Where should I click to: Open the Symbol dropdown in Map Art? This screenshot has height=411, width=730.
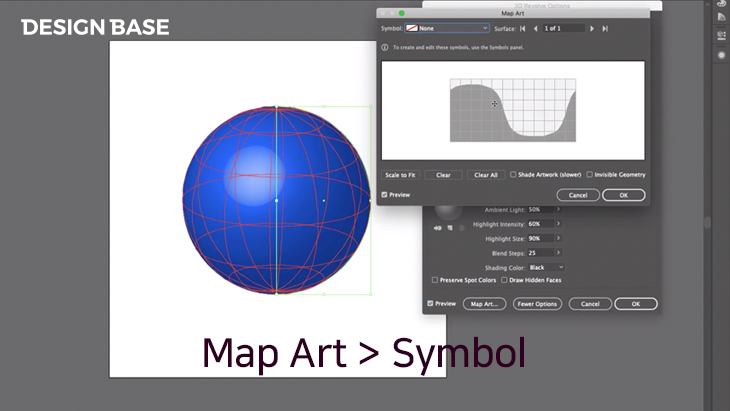point(447,29)
